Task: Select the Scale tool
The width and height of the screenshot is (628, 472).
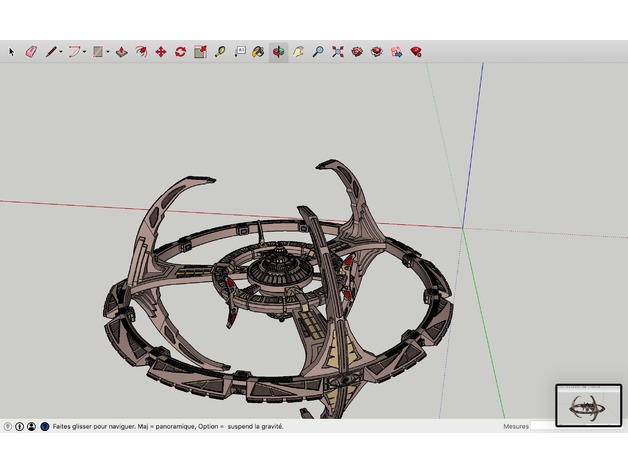Action: tap(200, 51)
